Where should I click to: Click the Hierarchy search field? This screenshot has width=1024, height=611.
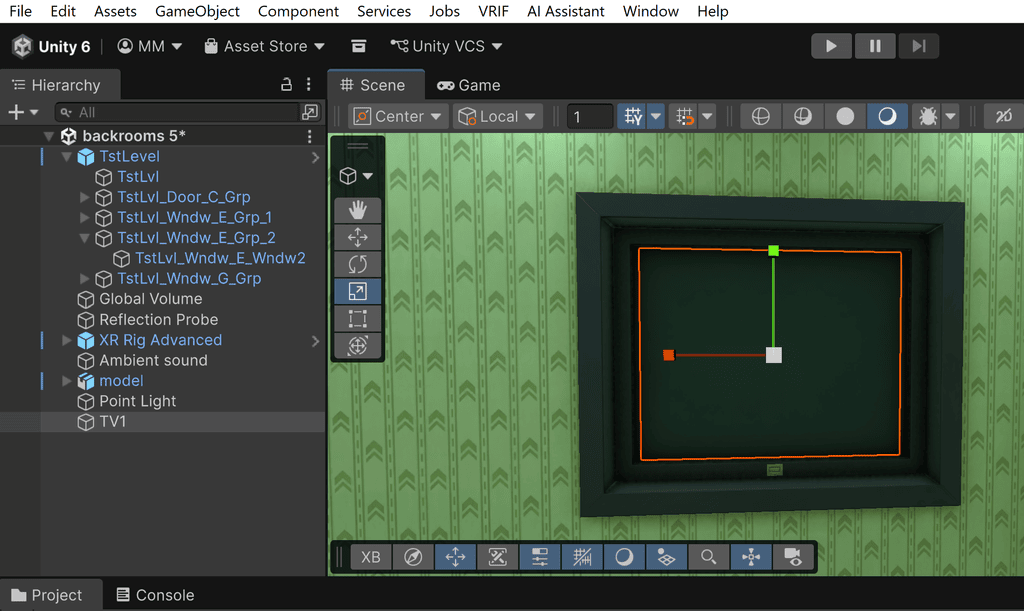pos(176,112)
